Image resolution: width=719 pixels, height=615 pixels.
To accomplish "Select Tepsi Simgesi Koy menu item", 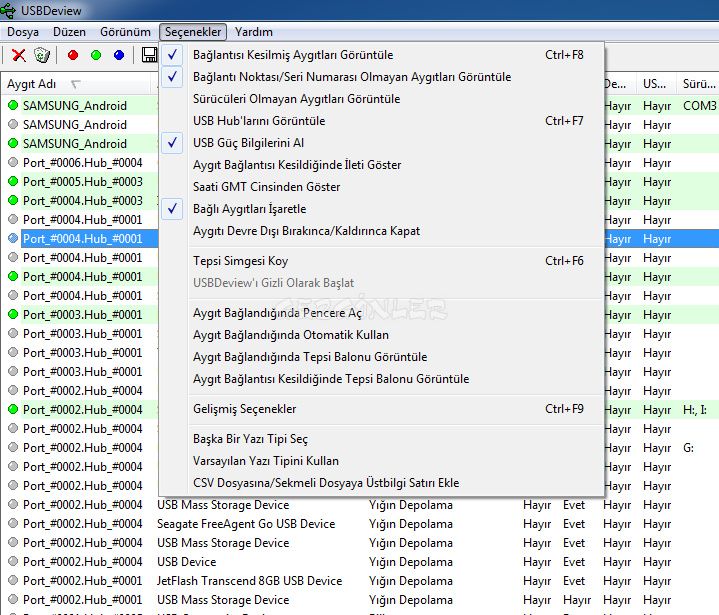I will click(x=382, y=261).
